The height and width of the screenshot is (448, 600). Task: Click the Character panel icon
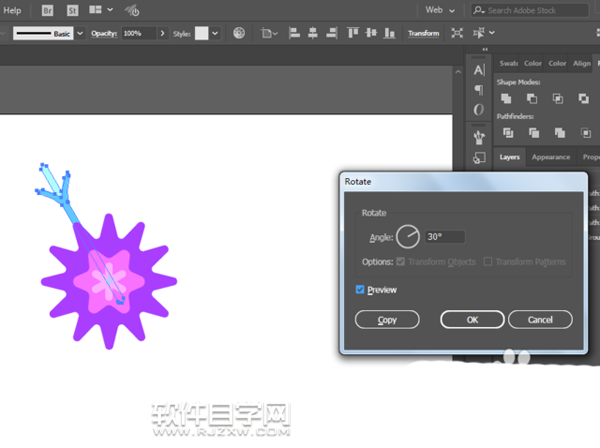[x=479, y=69]
